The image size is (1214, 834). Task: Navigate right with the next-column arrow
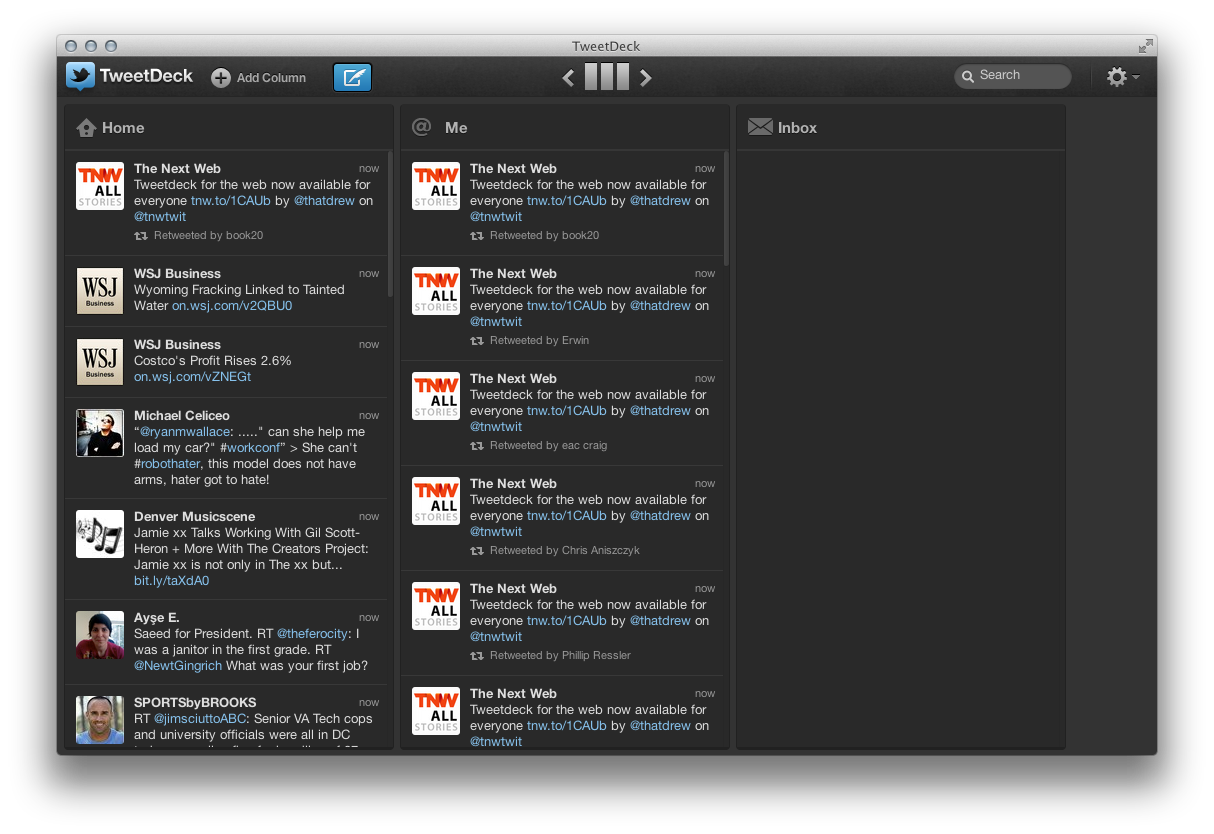click(x=646, y=77)
